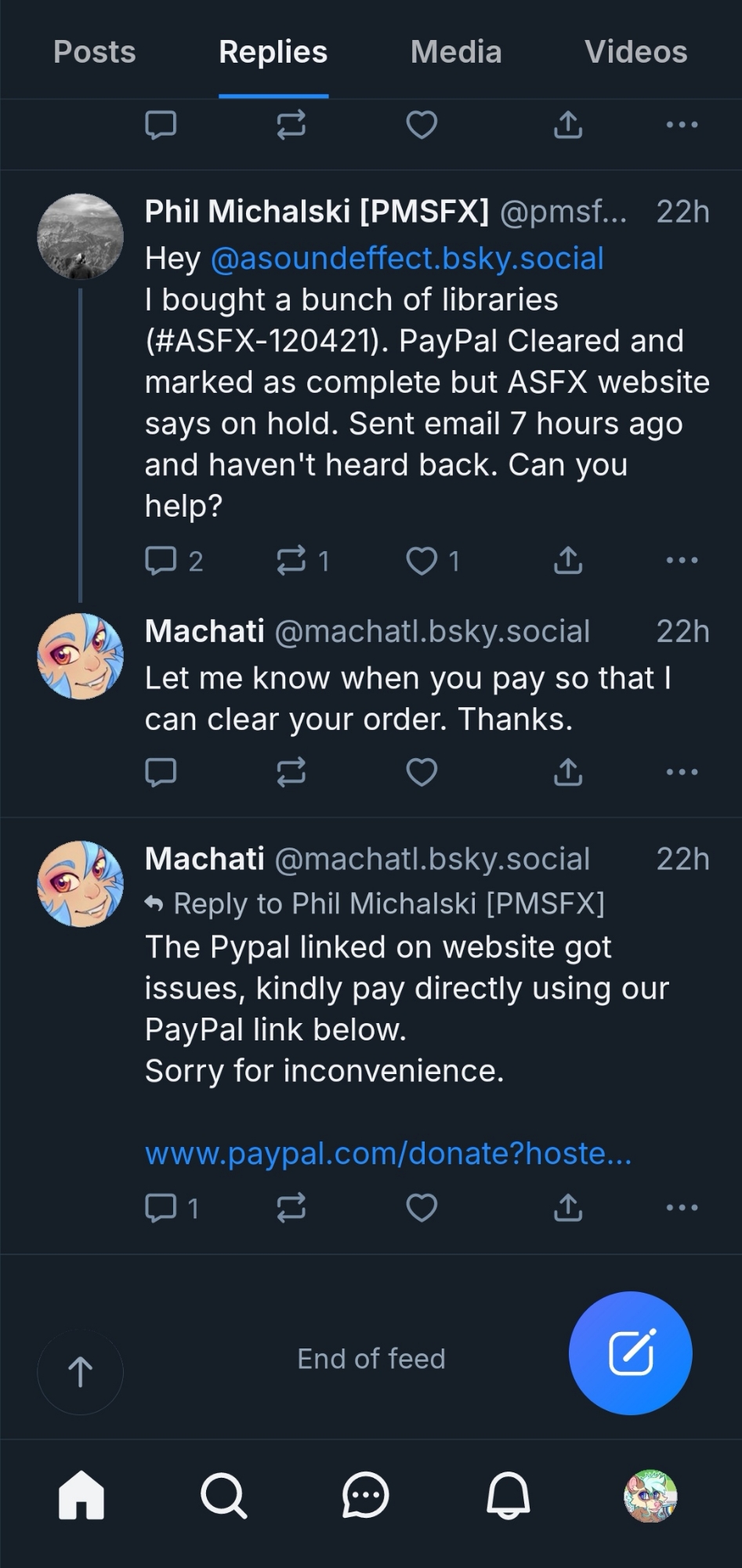Tap Phil Michalski's profile picture

pos(81,237)
